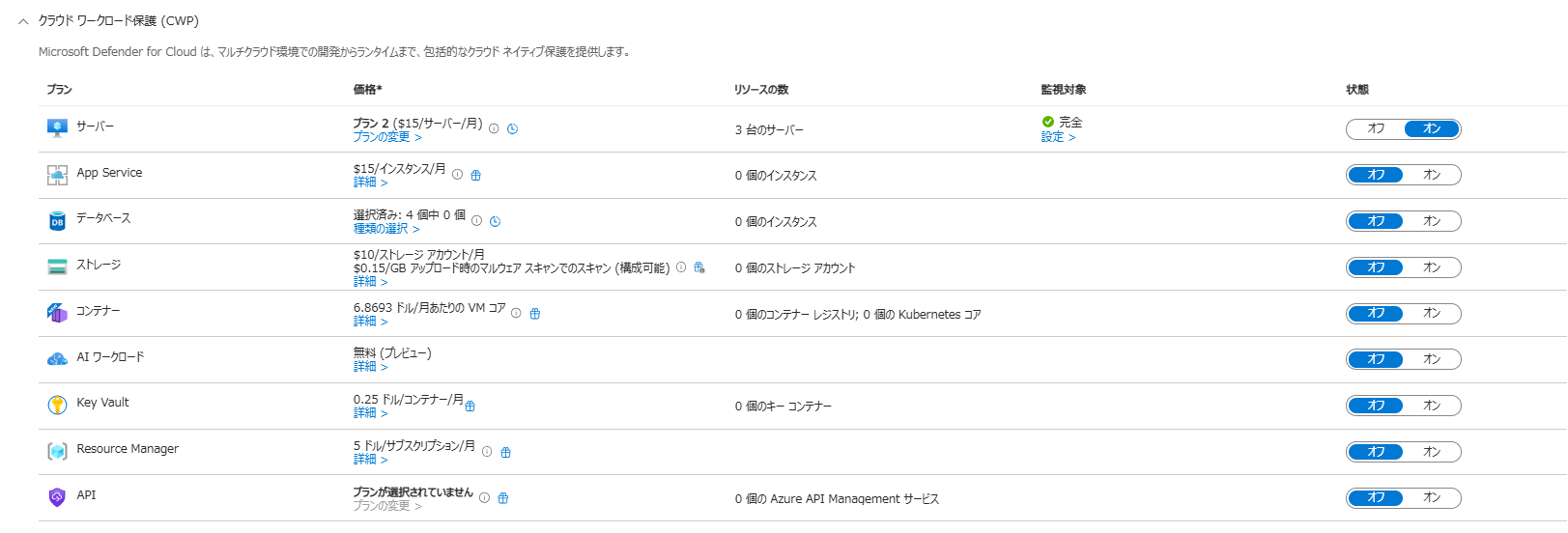Click the Key Vault plan icon
Viewport: 1568px width, 533px height.
(x=57, y=405)
